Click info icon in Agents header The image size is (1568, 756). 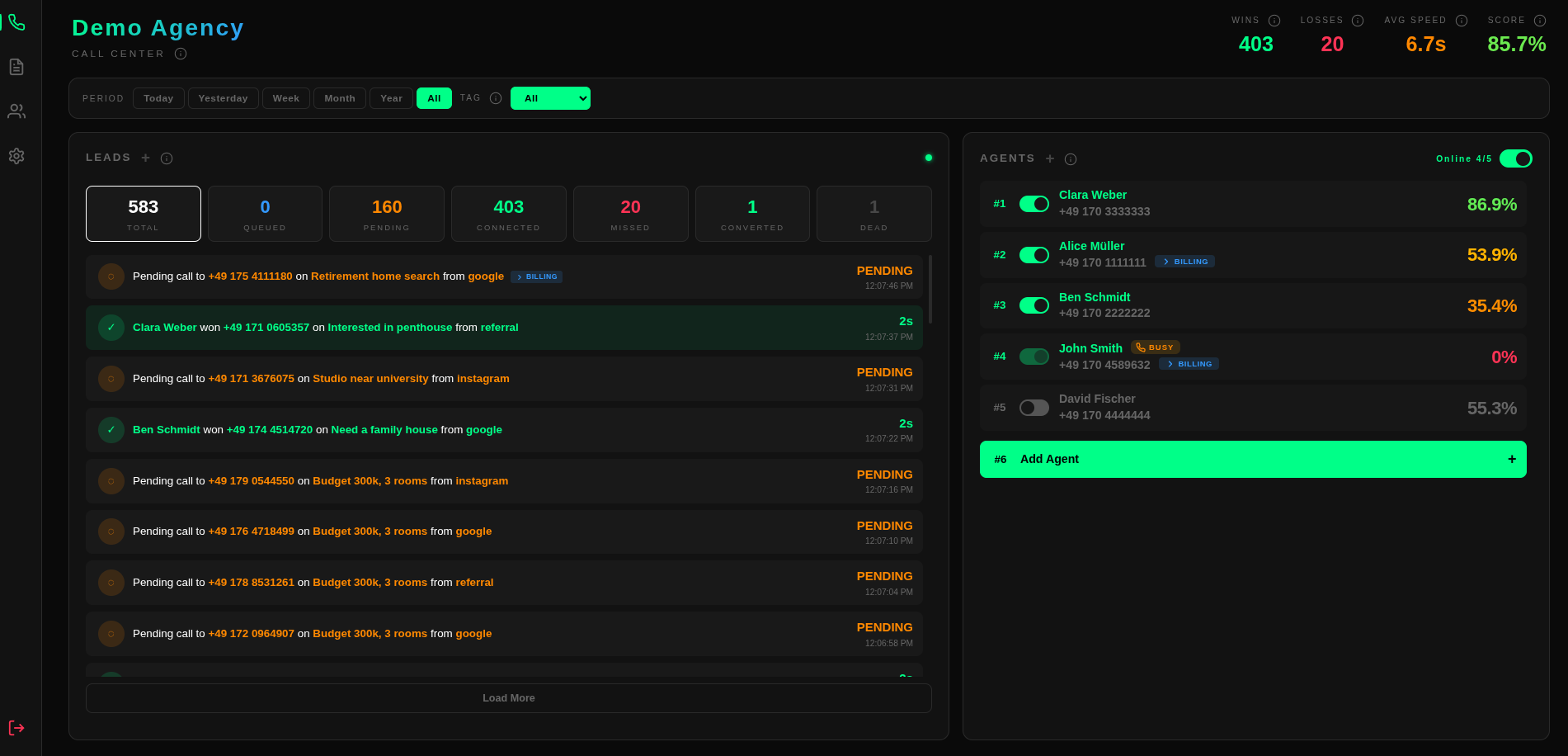click(1071, 159)
